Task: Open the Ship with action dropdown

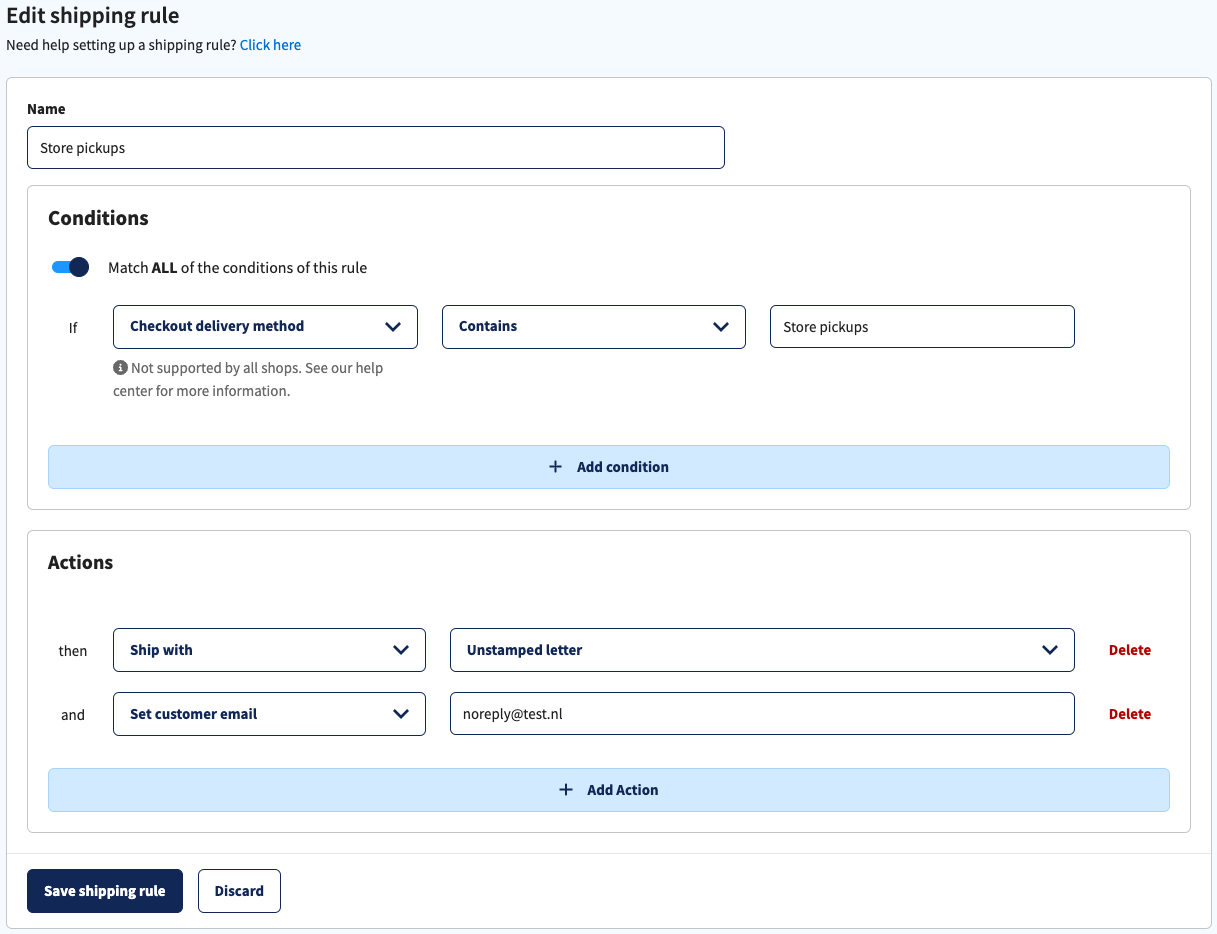Action: (269, 650)
